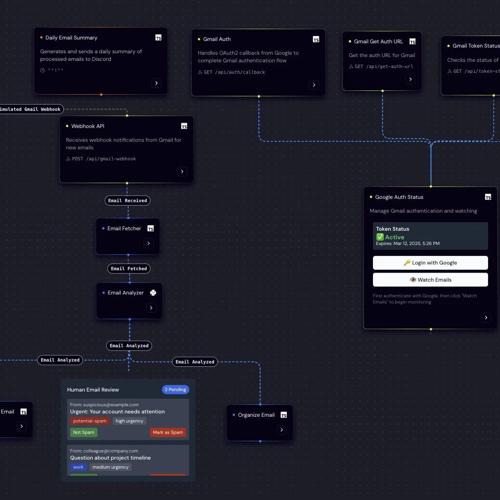Screen dimensions: 500x500
Task: Click the Token Status heading
Action: 393,229
